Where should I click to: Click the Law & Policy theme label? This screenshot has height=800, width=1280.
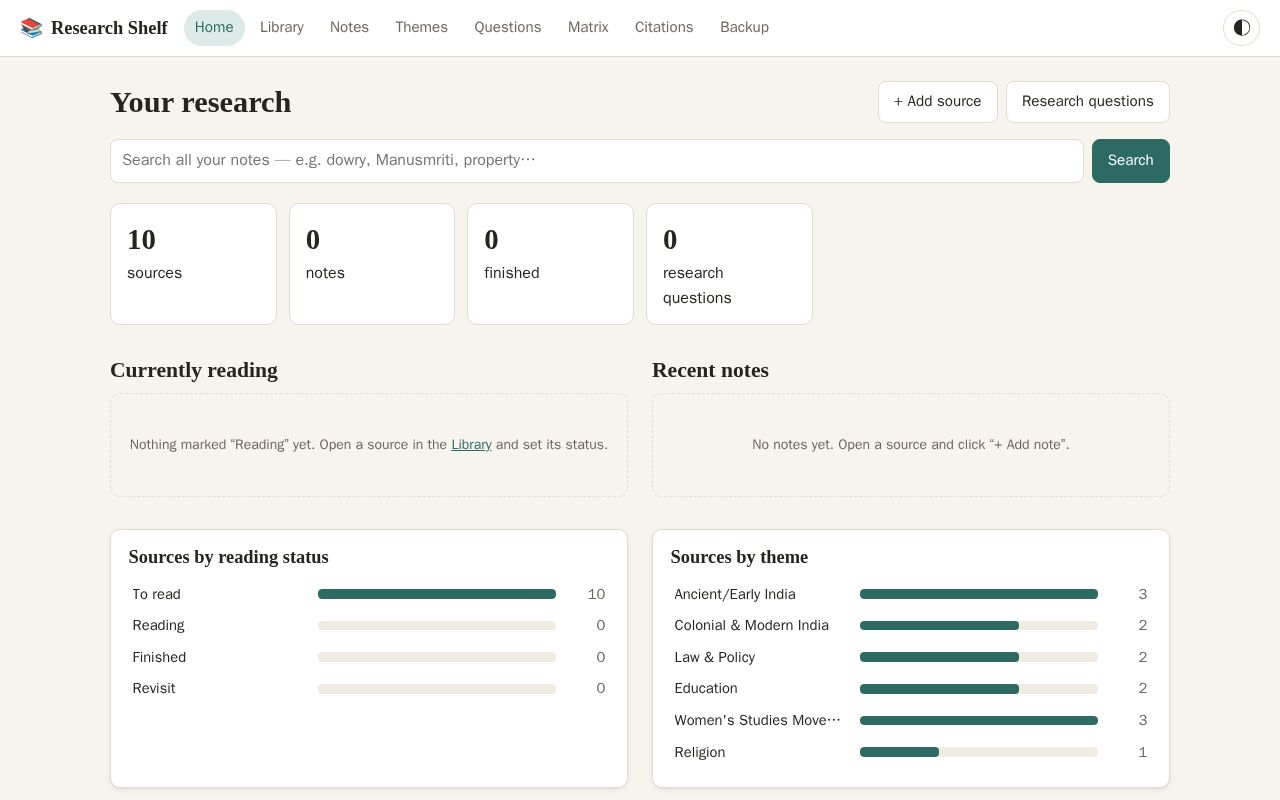(714, 657)
